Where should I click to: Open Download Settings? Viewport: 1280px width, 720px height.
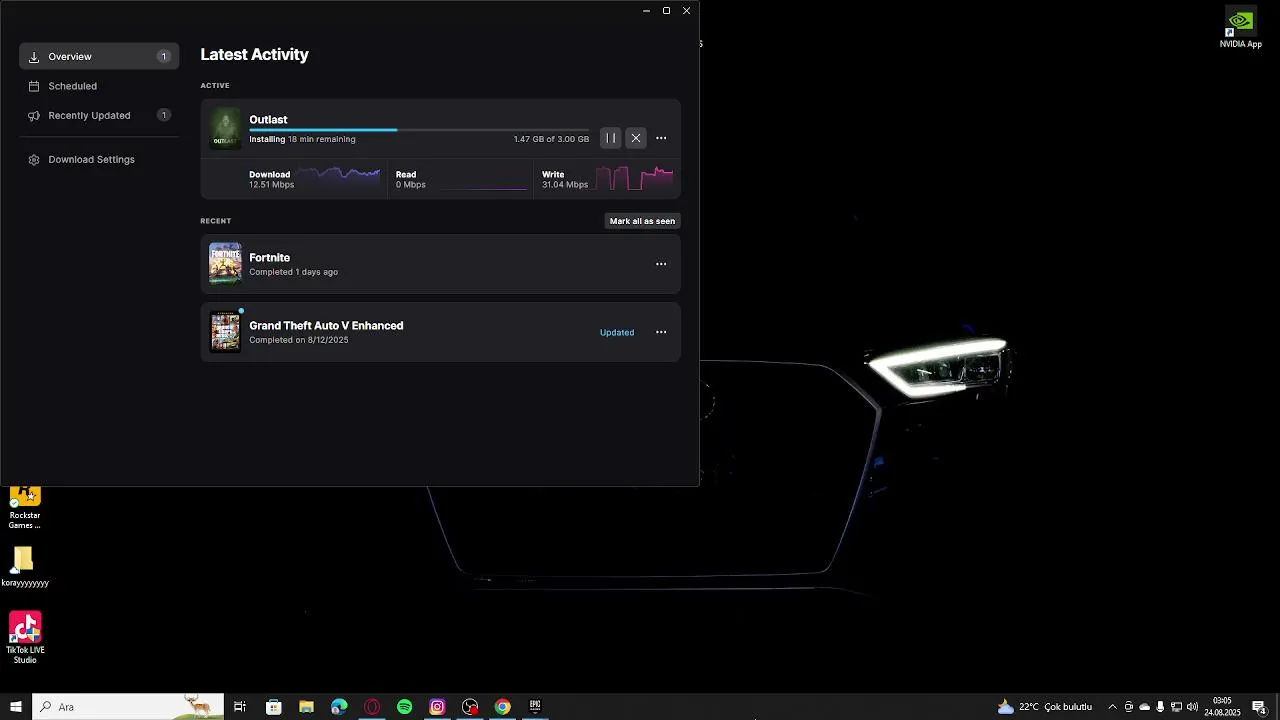[x=99, y=159]
